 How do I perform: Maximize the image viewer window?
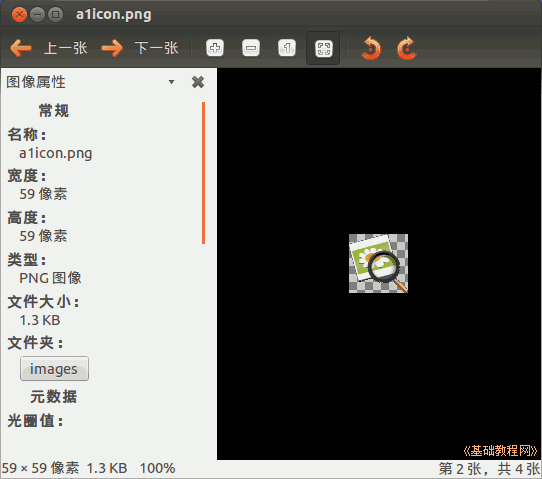click(x=55, y=15)
